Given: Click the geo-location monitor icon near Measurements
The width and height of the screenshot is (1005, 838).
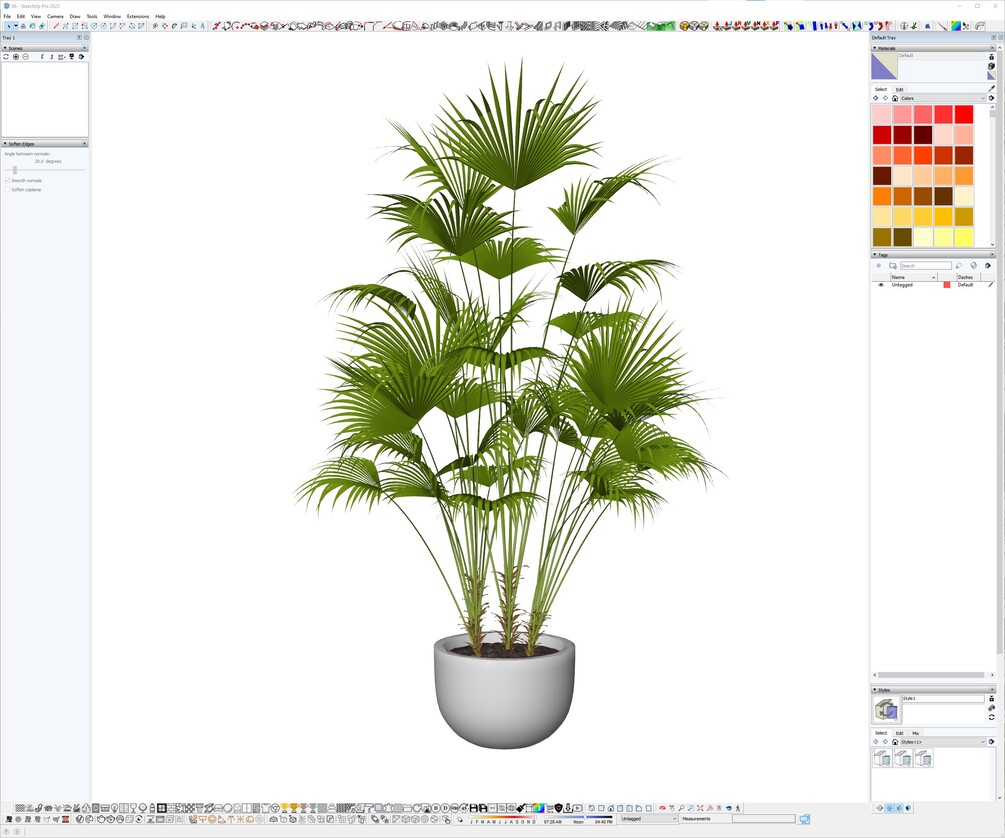Looking at the screenshot, I should tap(804, 819).
